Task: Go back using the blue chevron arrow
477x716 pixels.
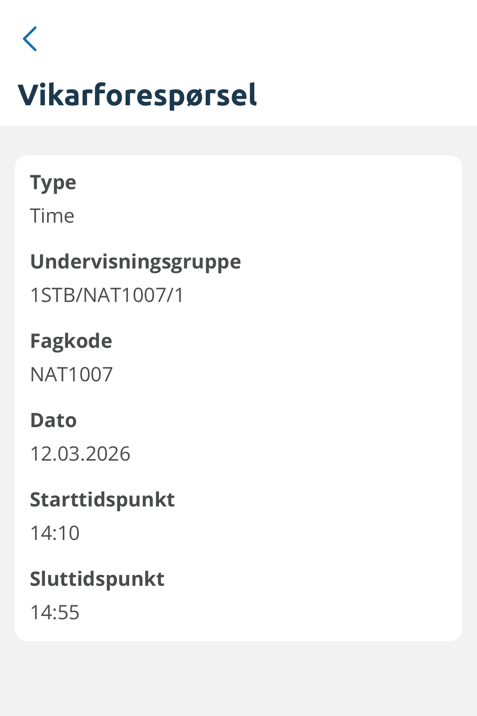Action: (x=30, y=39)
